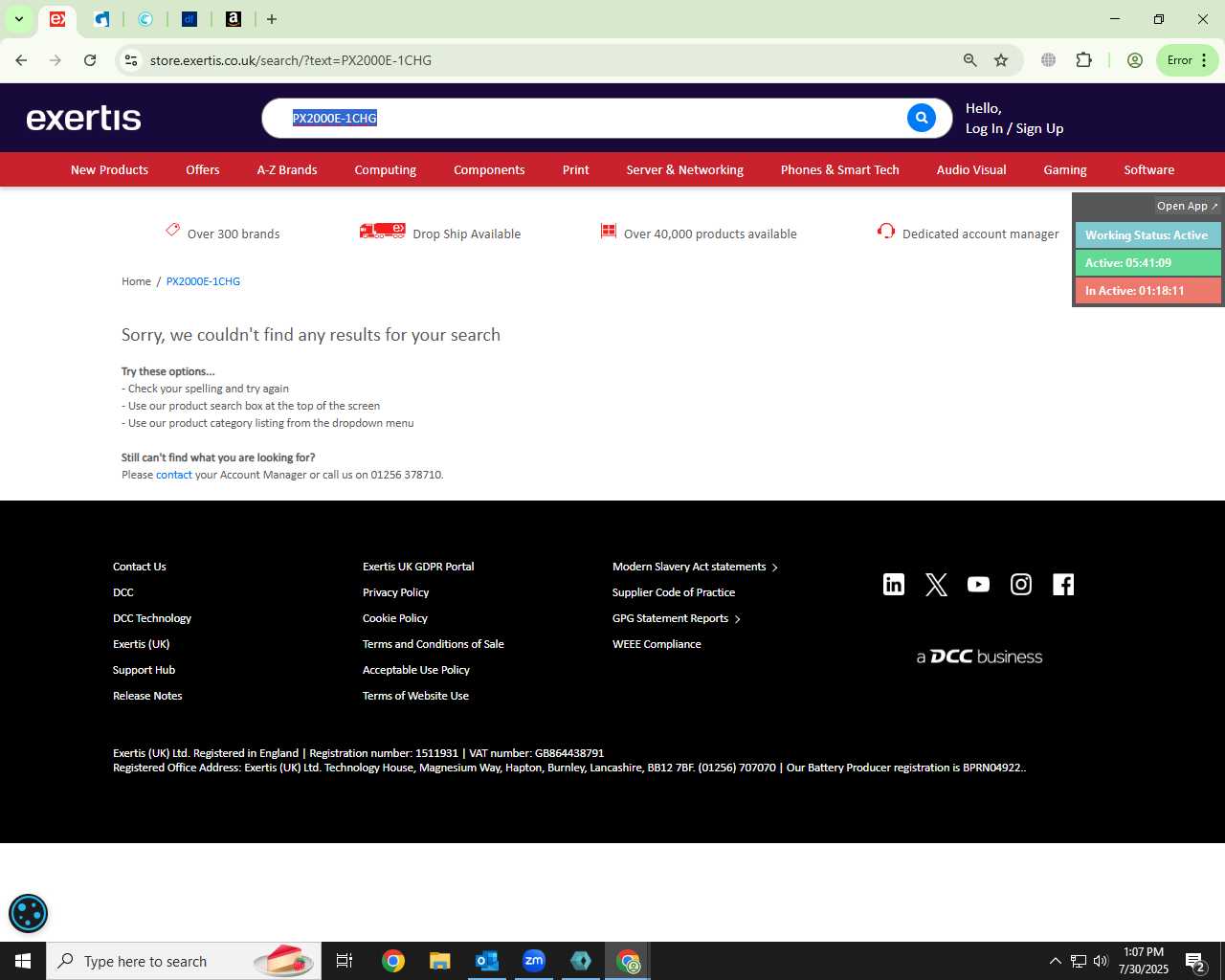Open the Exertis UK GDPR Portal link
The image size is (1225, 980).
click(418, 567)
